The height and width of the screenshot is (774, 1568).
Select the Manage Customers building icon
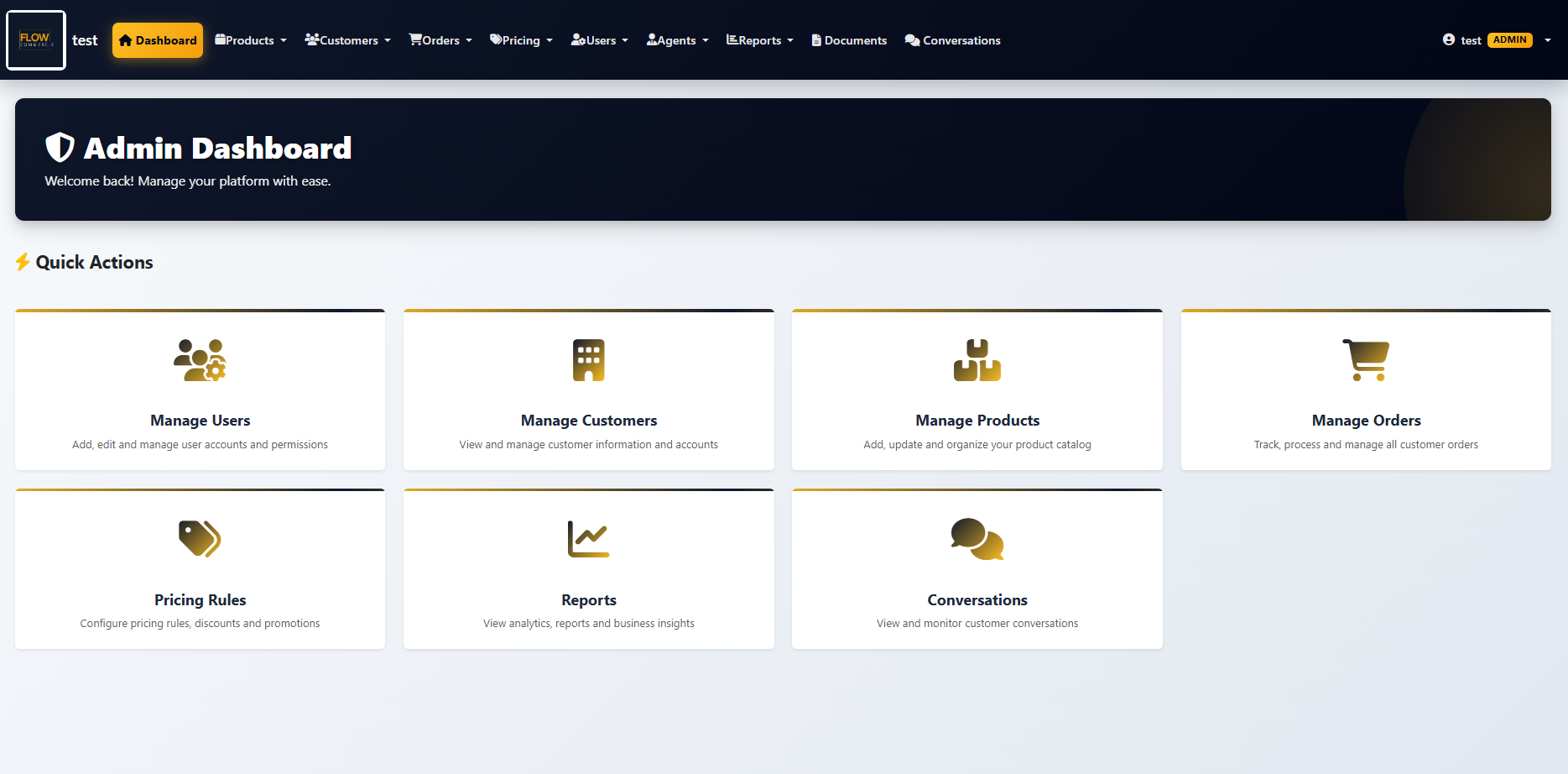[x=588, y=360]
